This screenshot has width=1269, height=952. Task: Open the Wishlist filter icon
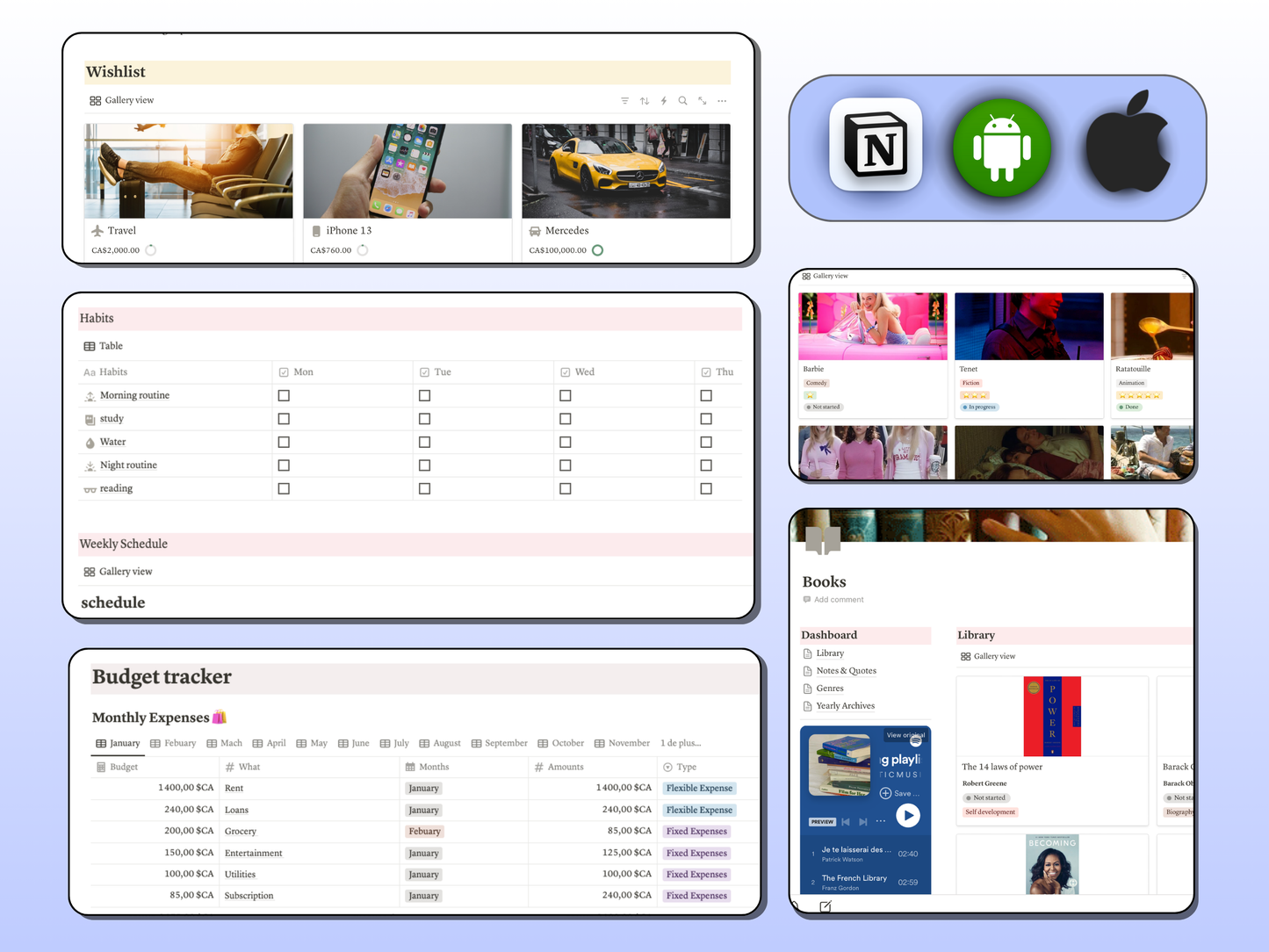(x=624, y=101)
